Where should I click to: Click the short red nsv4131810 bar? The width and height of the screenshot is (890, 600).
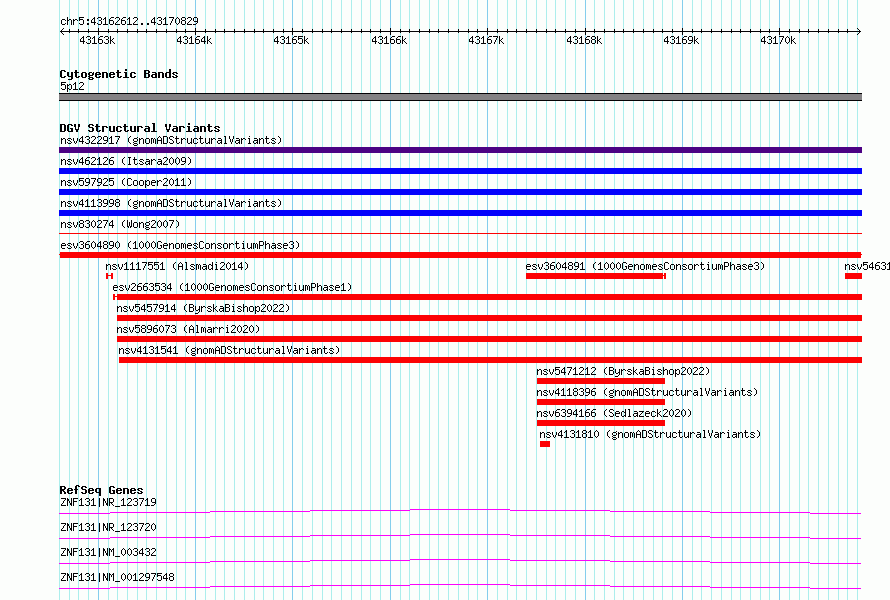[545, 444]
